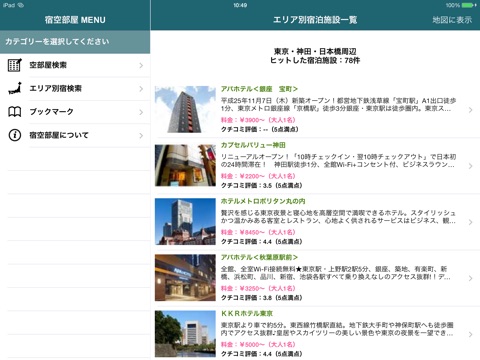Open KKRホテル東京 title link

click(247, 313)
